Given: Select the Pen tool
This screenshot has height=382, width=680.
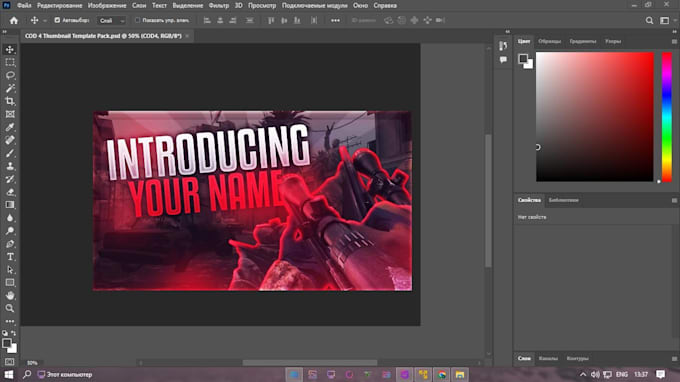Looking at the screenshot, I should pyautogui.click(x=10, y=244).
